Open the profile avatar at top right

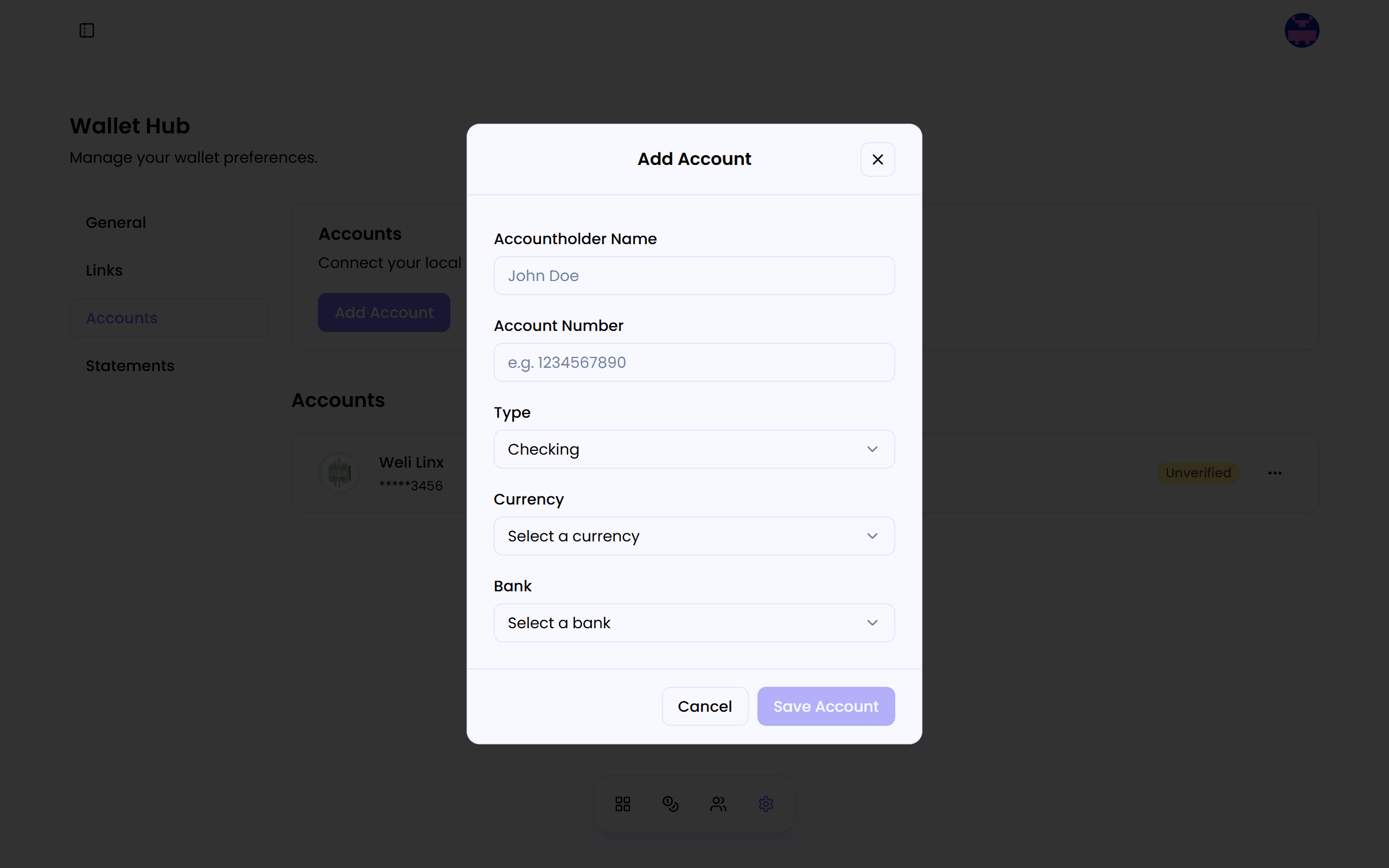(x=1301, y=30)
